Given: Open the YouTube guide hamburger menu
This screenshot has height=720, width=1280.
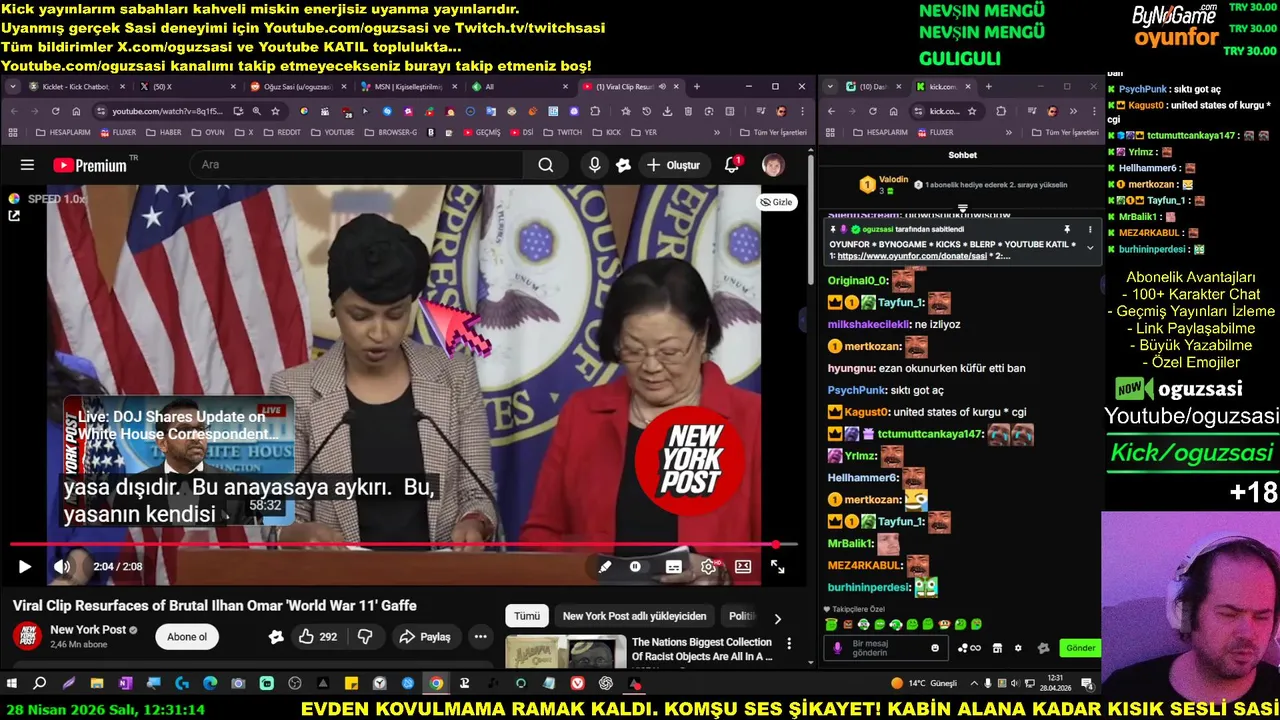Looking at the screenshot, I should coord(27,165).
